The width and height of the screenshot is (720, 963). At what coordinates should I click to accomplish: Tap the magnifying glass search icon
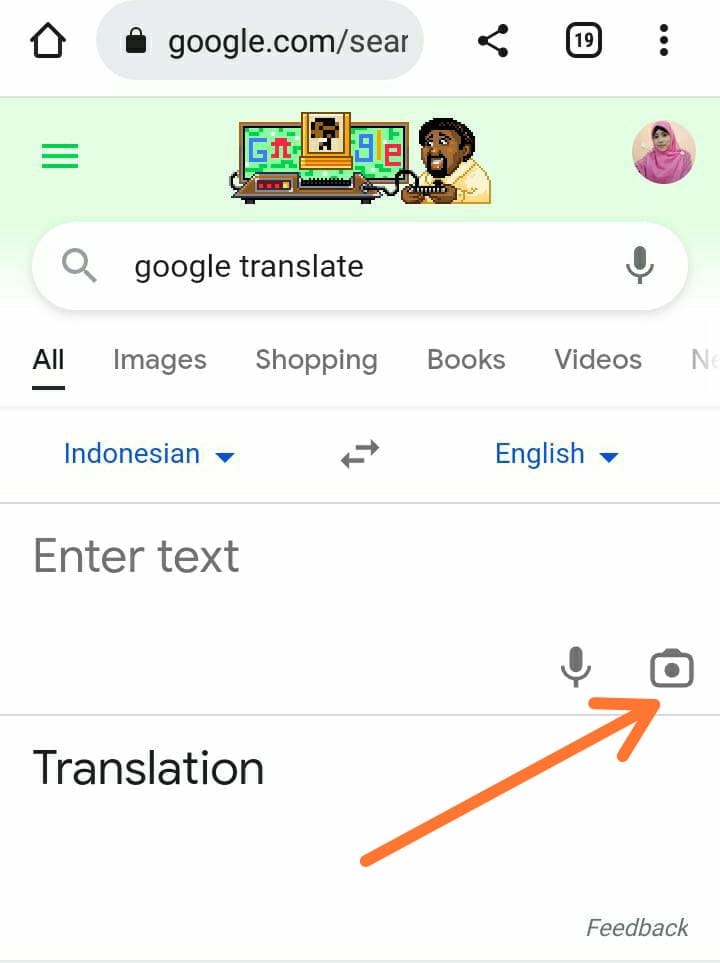coord(79,266)
